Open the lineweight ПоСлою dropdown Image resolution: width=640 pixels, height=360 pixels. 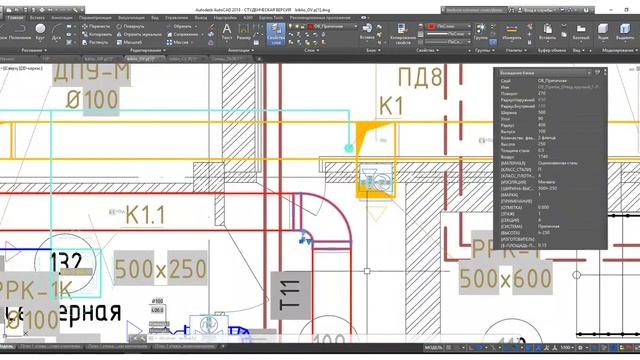point(448,34)
